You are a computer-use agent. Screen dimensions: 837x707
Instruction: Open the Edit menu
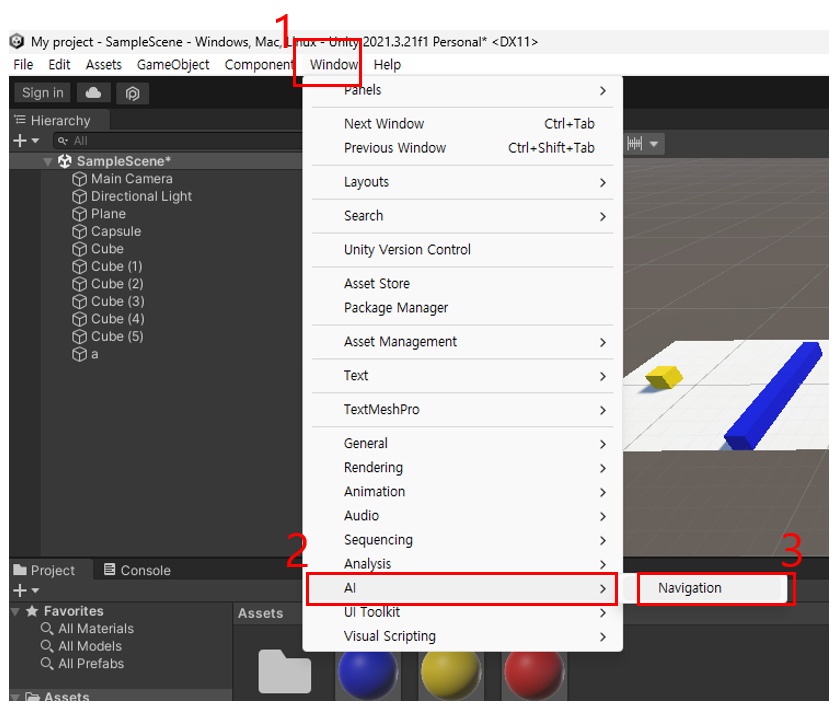pyautogui.click(x=59, y=65)
